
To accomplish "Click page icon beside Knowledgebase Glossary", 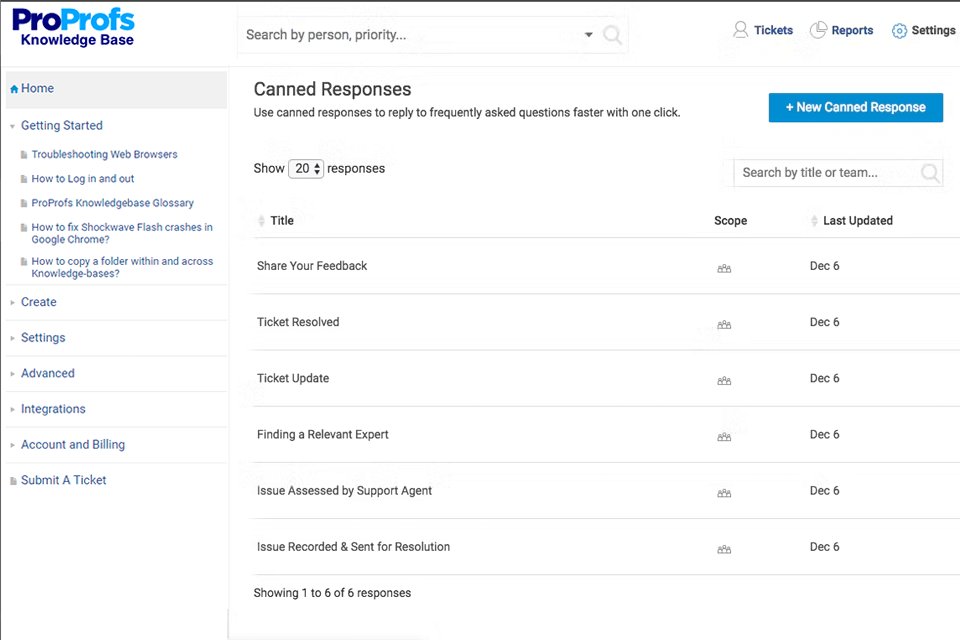I will tap(24, 203).
